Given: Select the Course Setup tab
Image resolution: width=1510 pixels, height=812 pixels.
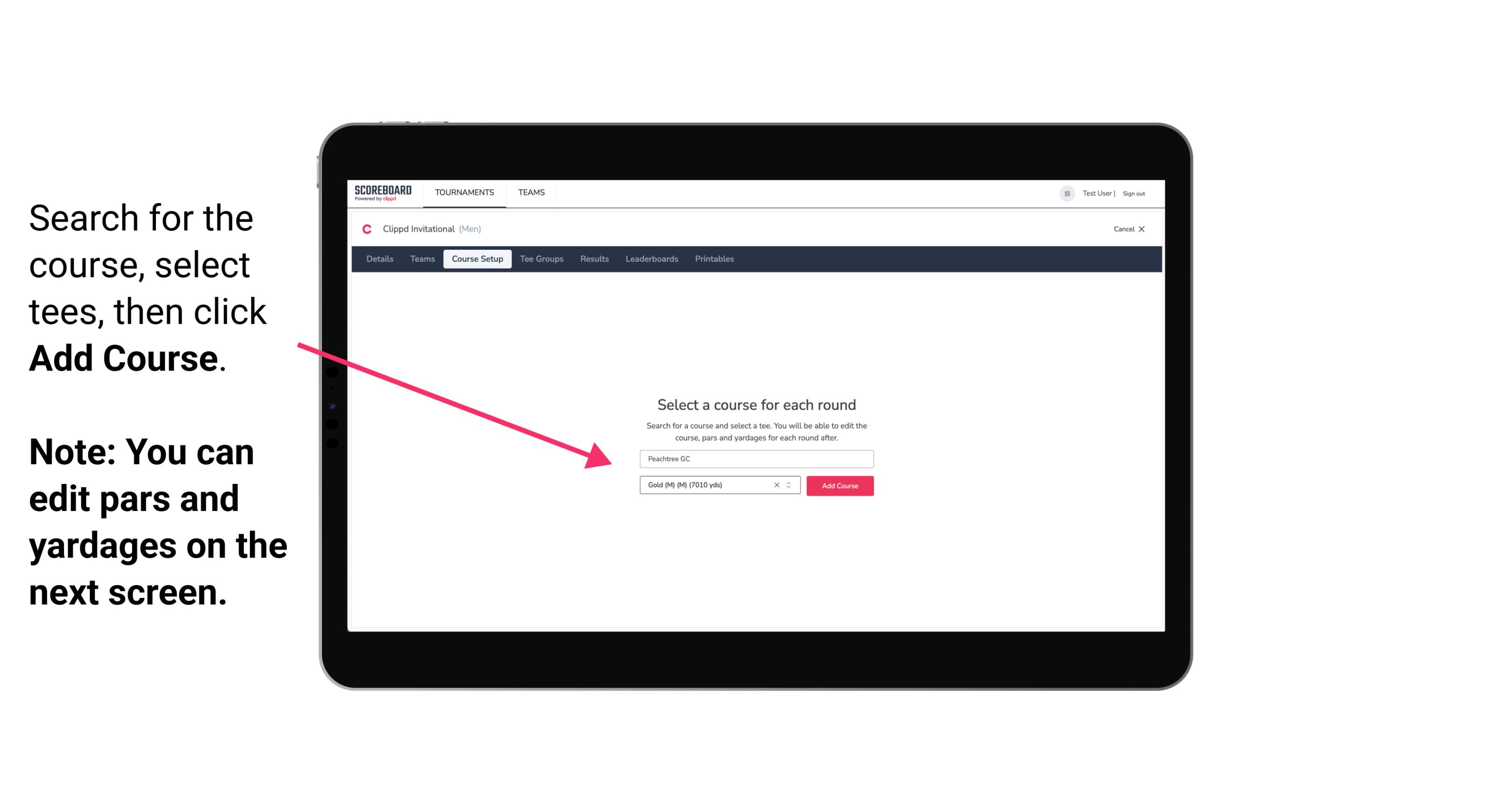Looking at the screenshot, I should 478,259.
